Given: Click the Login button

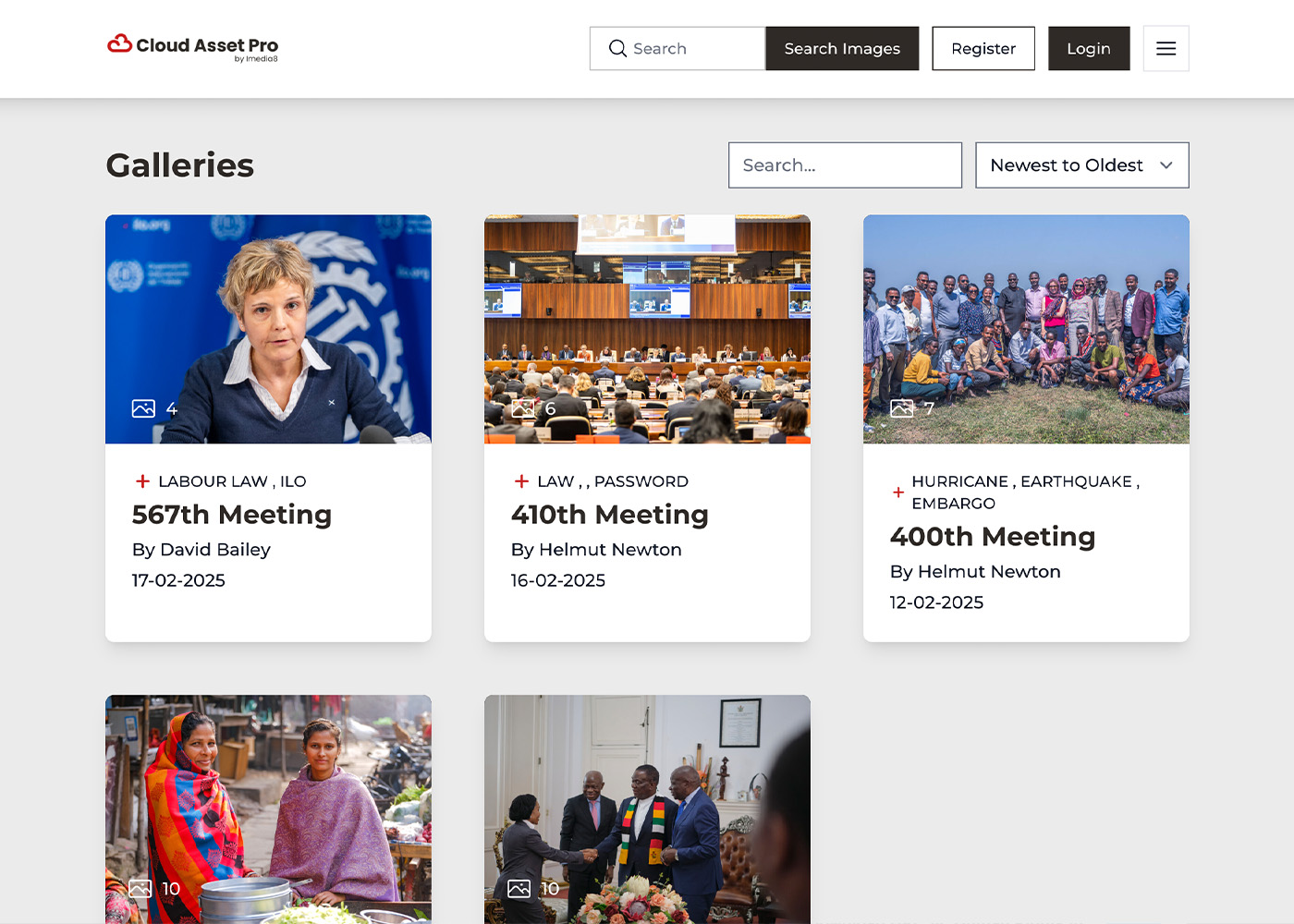Looking at the screenshot, I should click(1088, 49).
